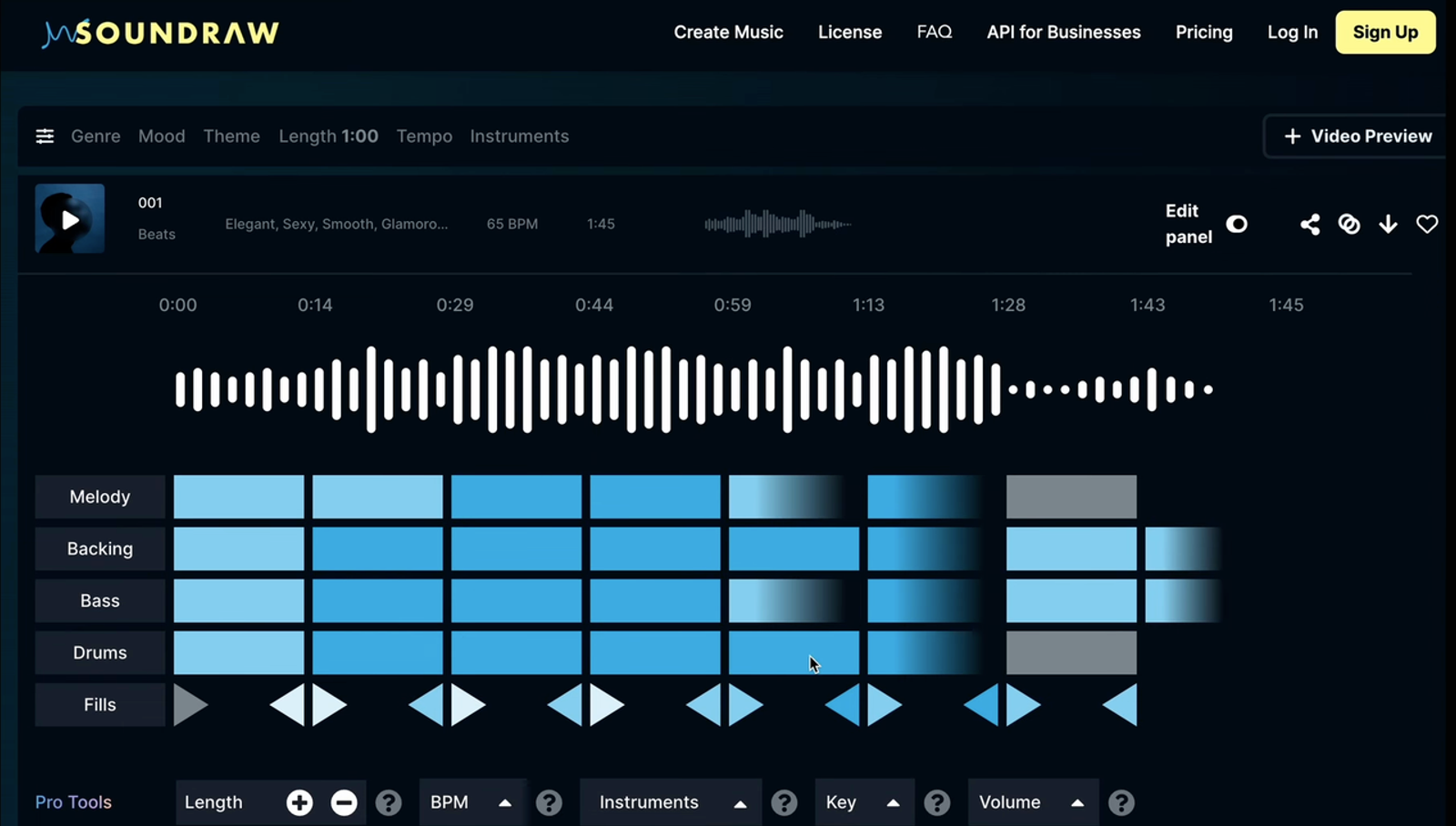
Task: Open help icon next to Length
Action: tap(389, 802)
